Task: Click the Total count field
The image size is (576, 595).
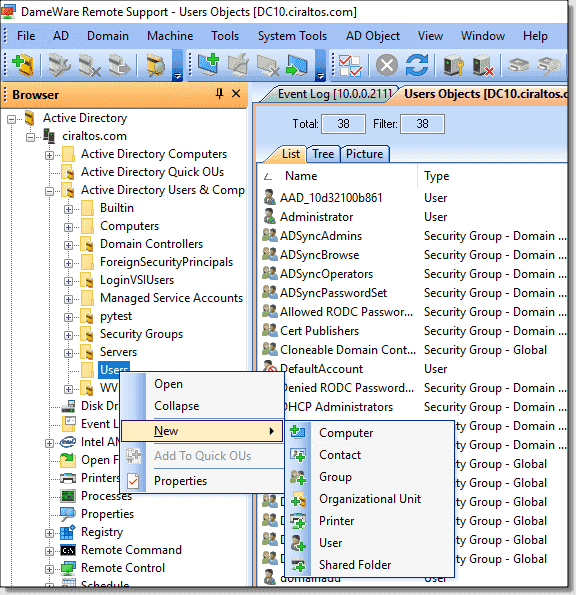Action: [x=343, y=124]
